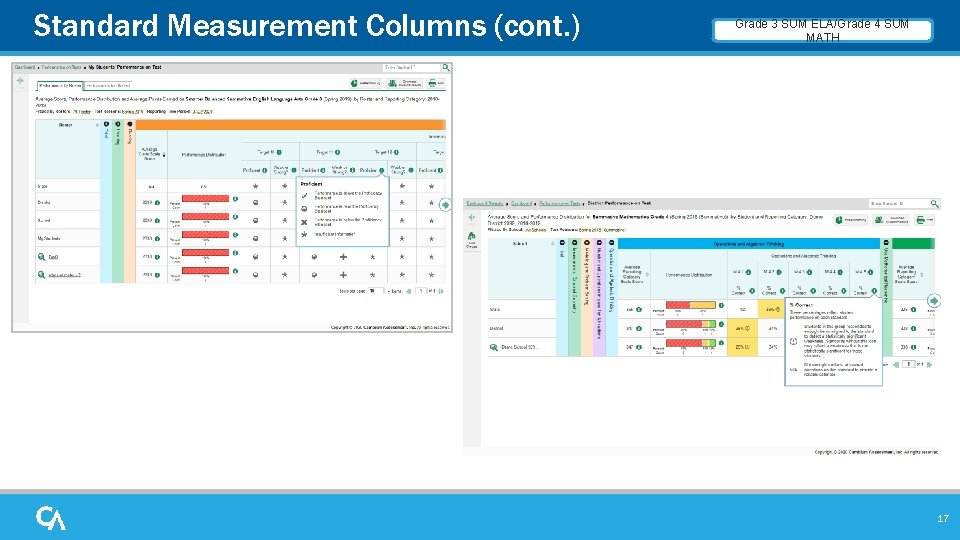Select Performance by Student tab
This screenshot has width=960, height=540.
(108, 86)
